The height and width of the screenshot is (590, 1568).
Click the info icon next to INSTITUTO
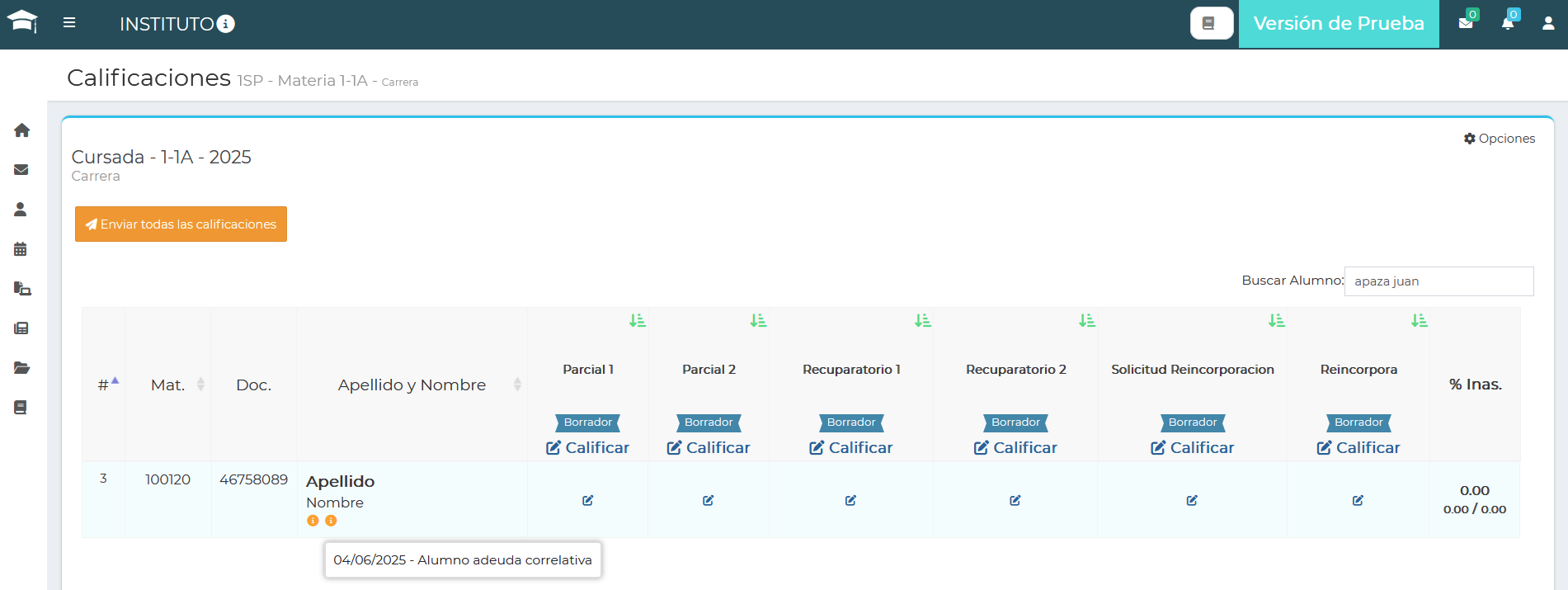(x=225, y=24)
